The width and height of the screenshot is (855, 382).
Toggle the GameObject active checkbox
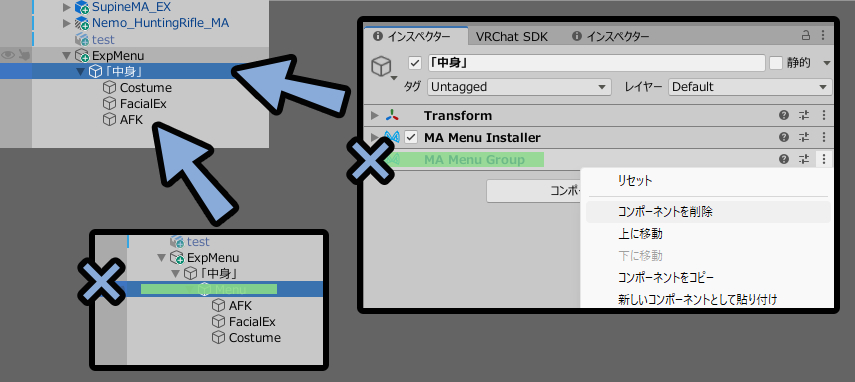(x=415, y=63)
